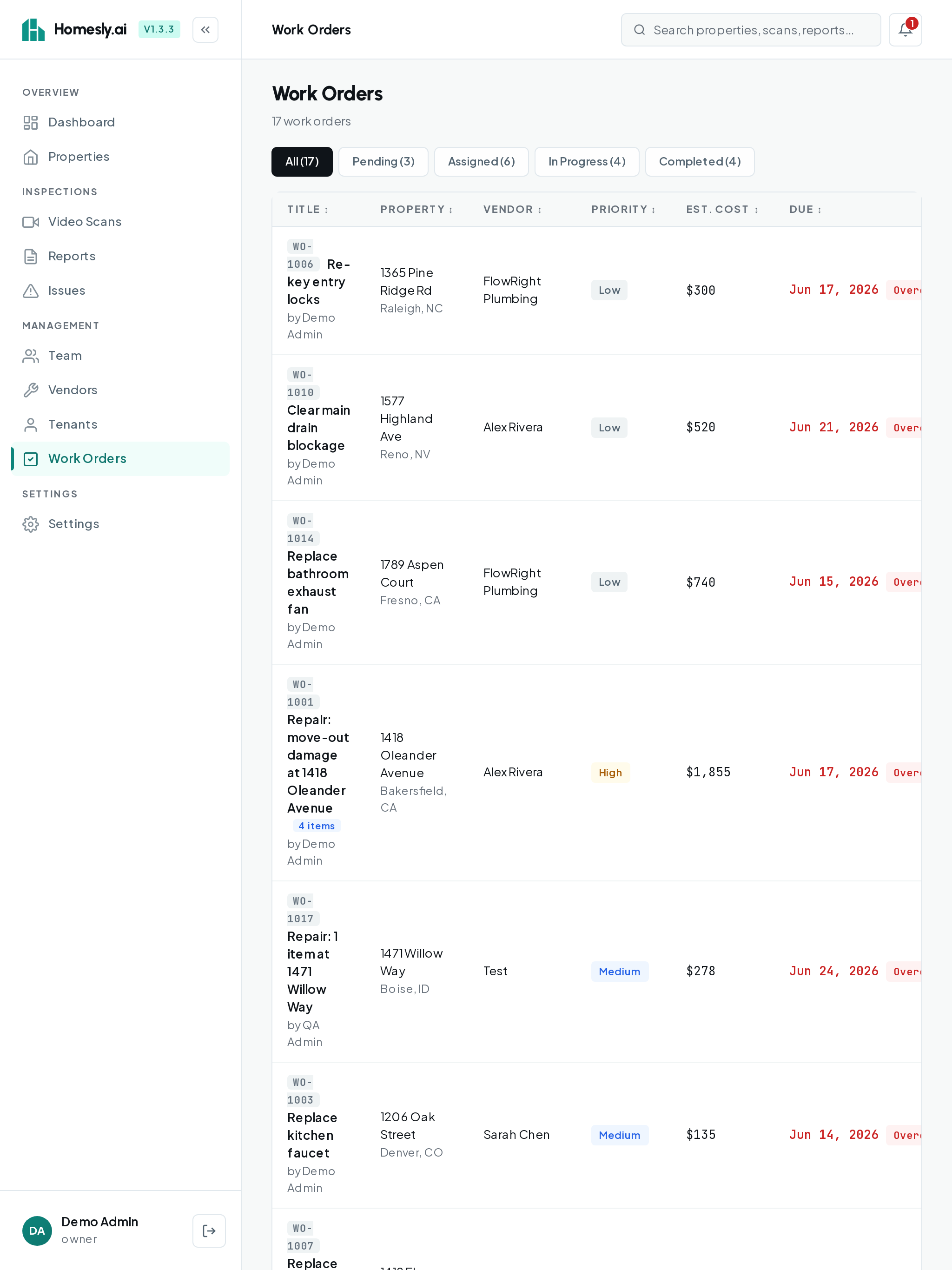Click the Test vendor cell
The height and width of the screenshot is (1270, 952).
(495, 971)
